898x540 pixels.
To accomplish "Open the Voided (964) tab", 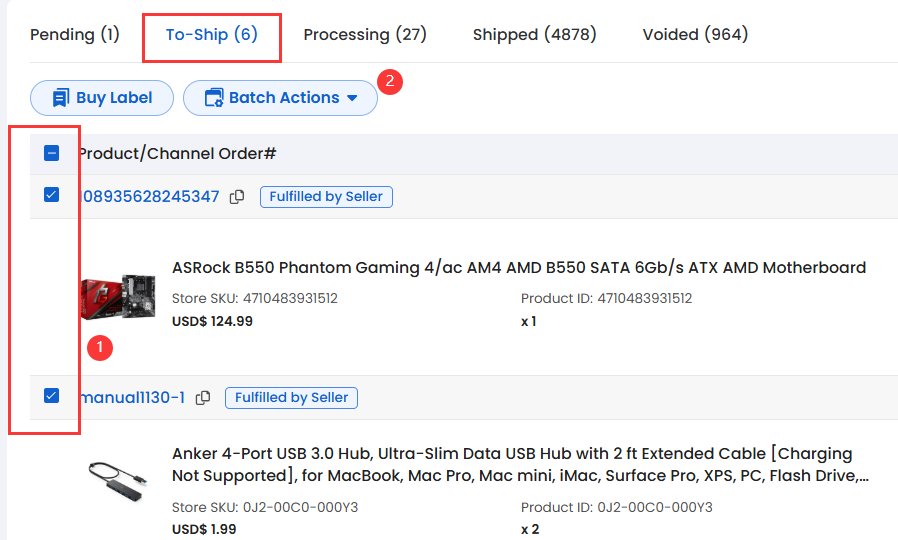I will [x=695, y=35].
